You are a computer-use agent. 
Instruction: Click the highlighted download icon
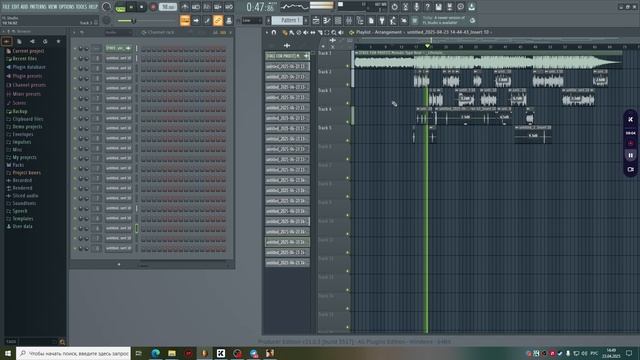point(471,7)
